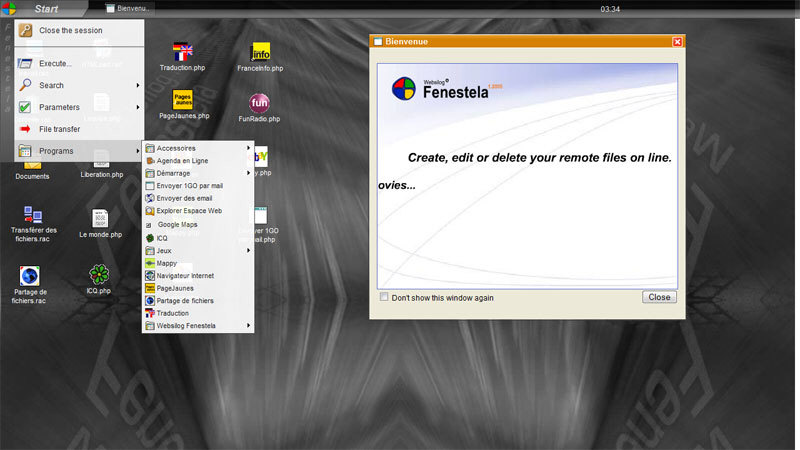Screen dimensions: 800x450
Task: Expand the Démarrage submenu arrow
Action: coord(248,173)
